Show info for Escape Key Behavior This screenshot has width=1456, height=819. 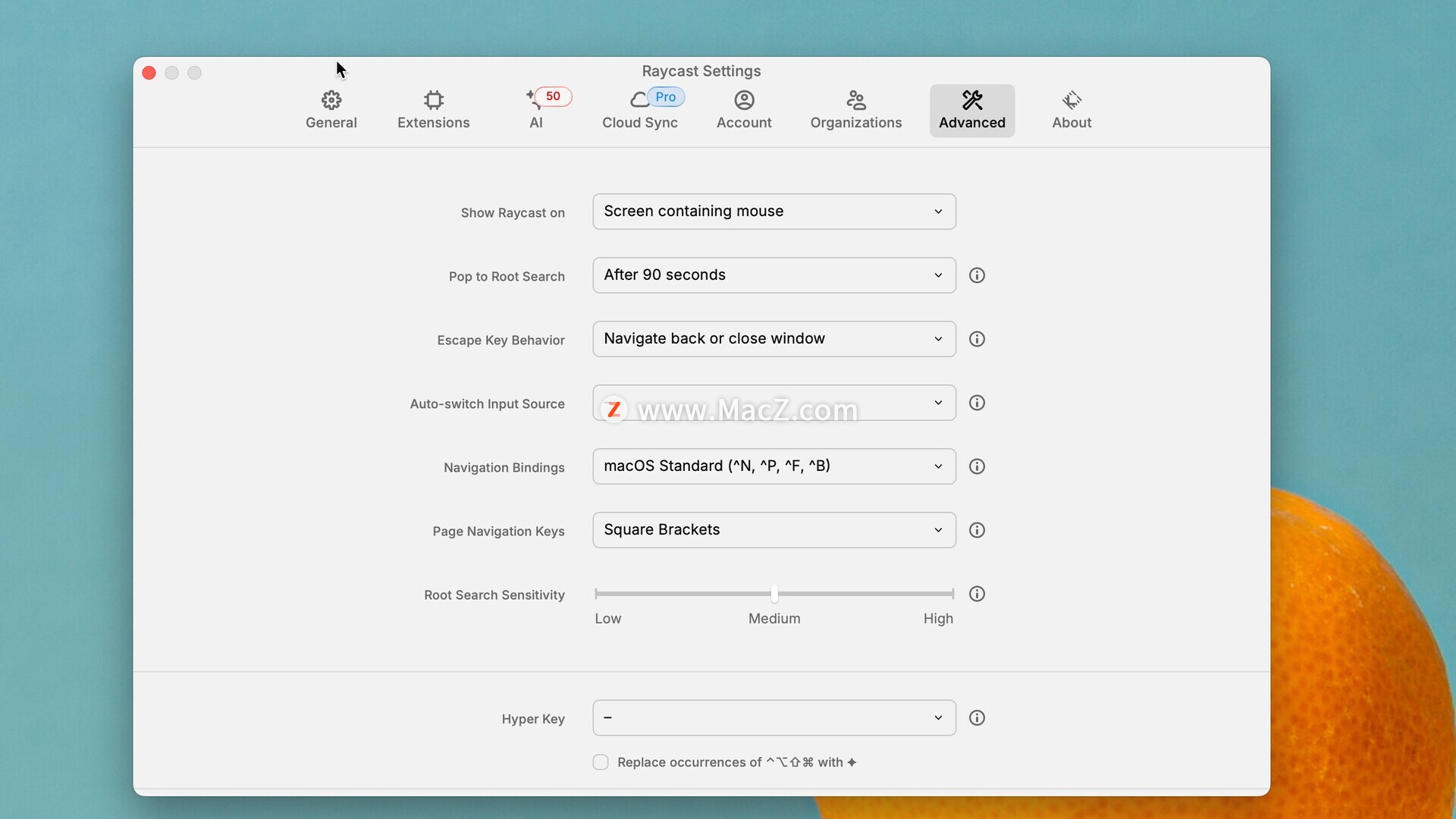(977, 339)
